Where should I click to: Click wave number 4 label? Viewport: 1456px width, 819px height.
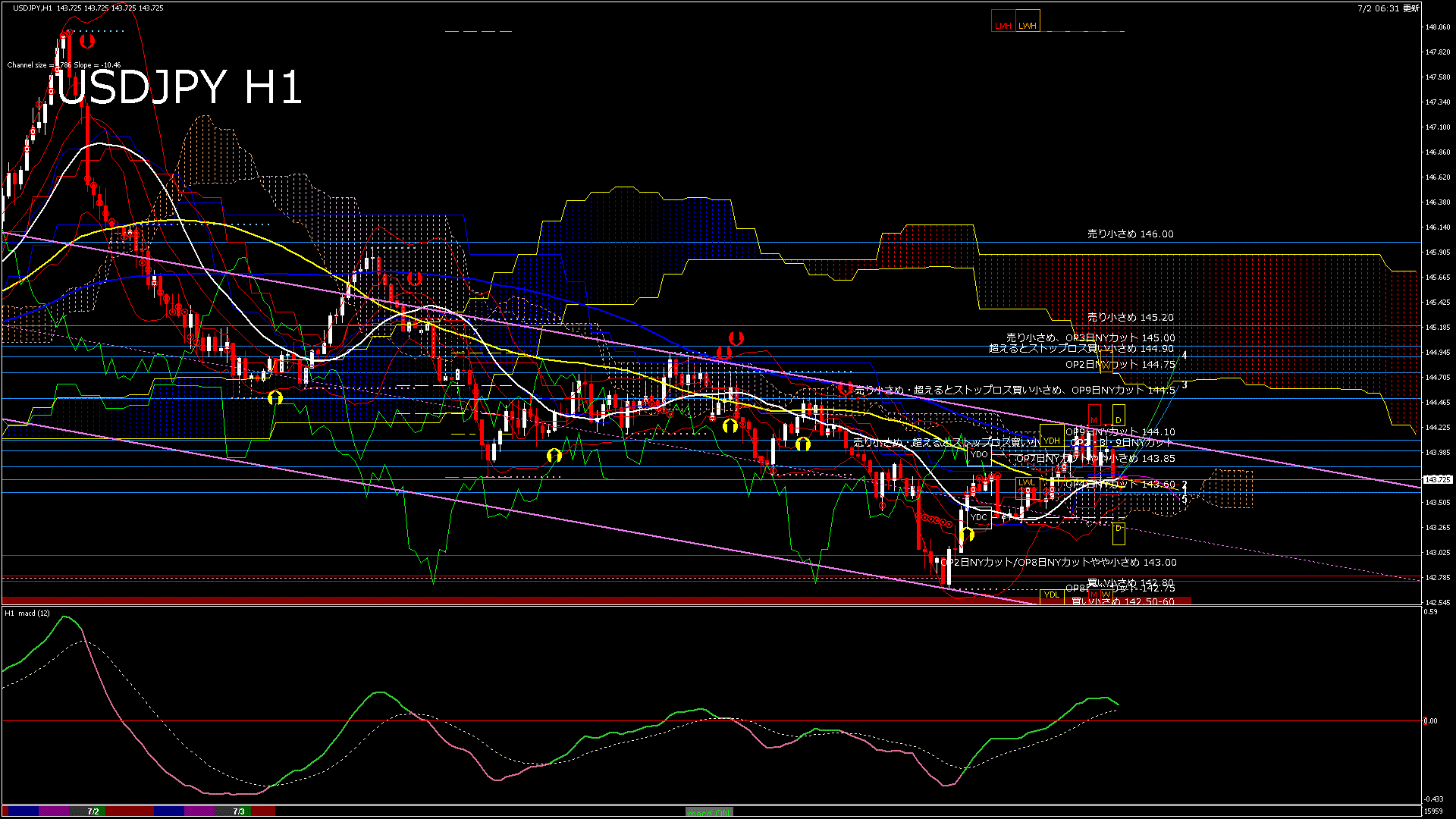tap(1185, 355)
